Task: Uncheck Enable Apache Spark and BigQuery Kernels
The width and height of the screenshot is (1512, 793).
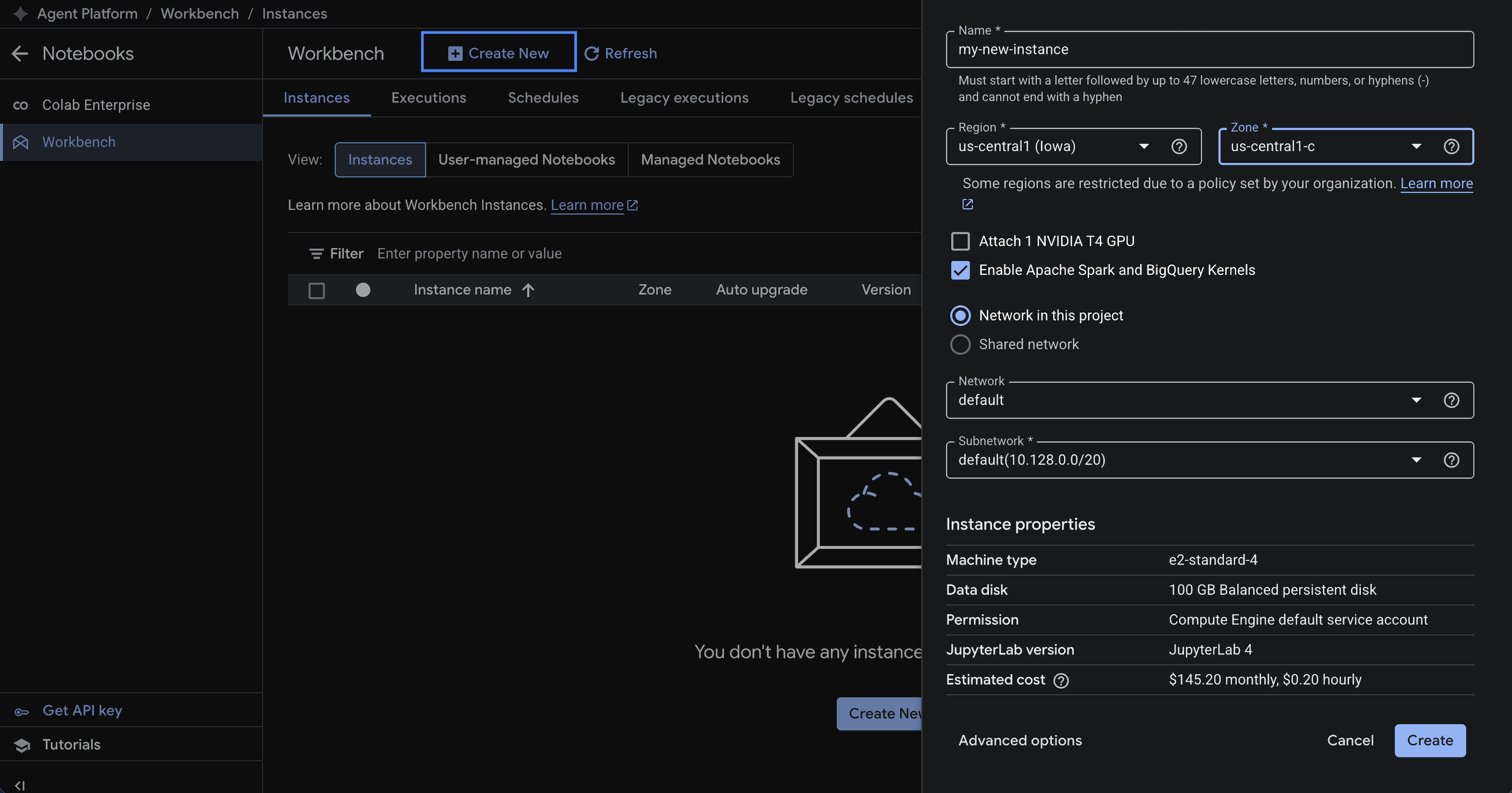Action: 960,270
